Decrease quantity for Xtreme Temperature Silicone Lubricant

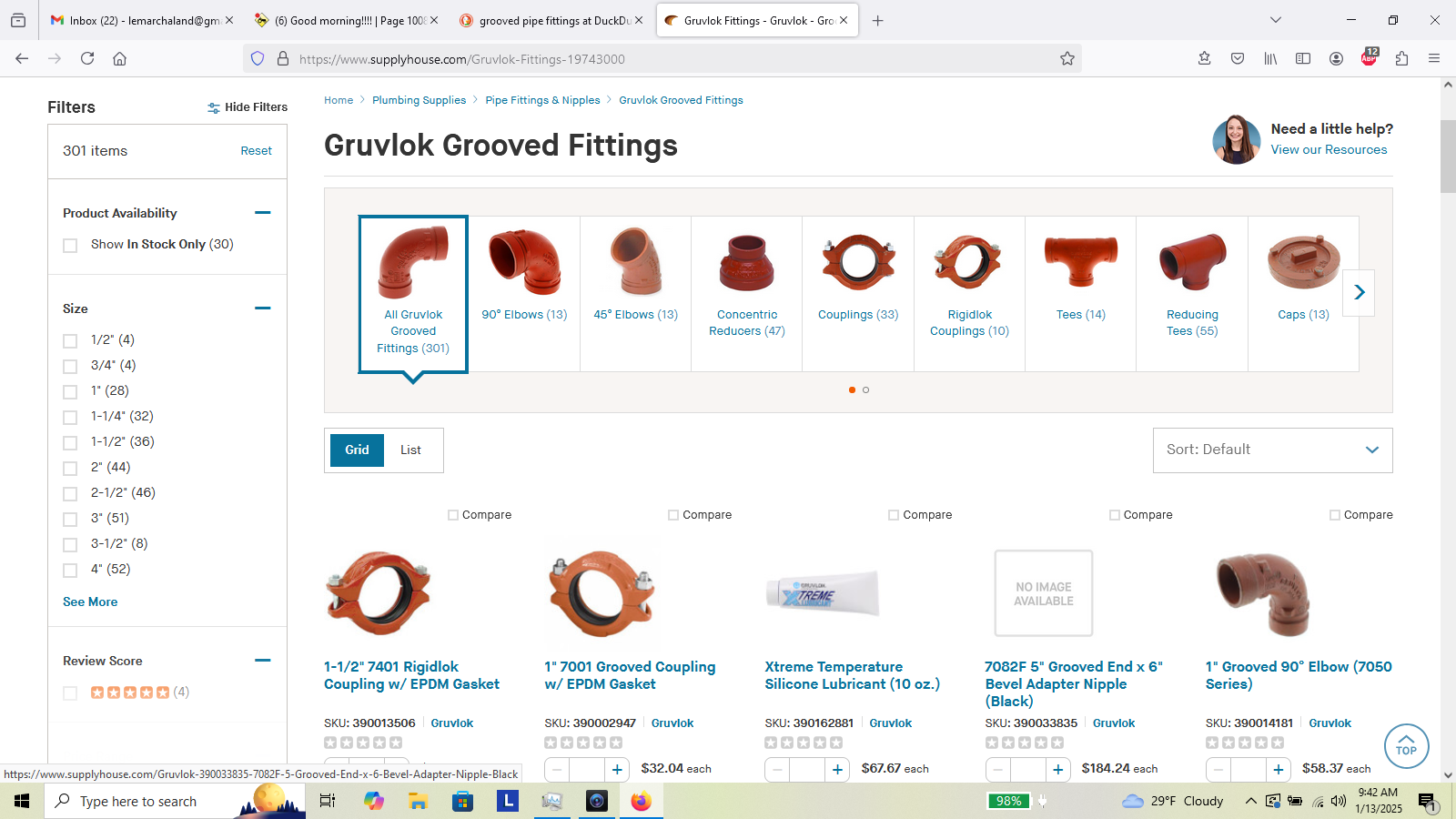[x=776, y=770]
